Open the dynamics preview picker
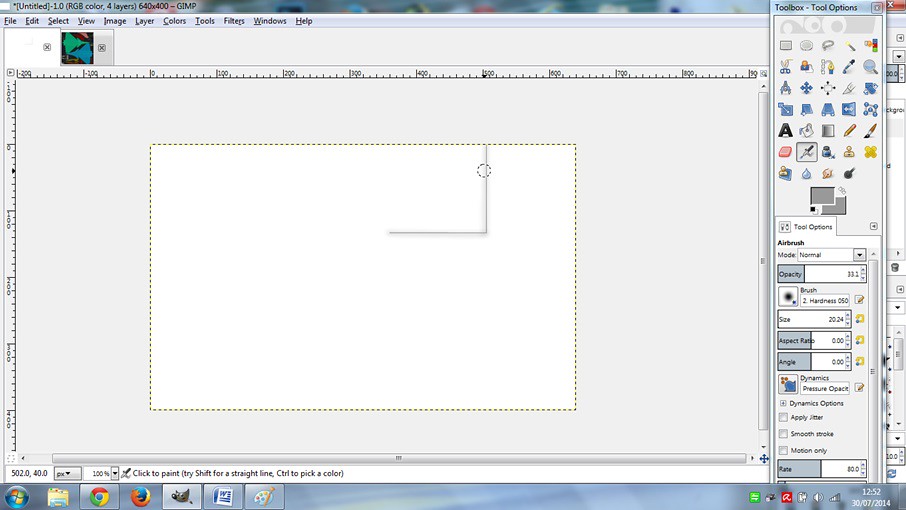 [788, 384]
